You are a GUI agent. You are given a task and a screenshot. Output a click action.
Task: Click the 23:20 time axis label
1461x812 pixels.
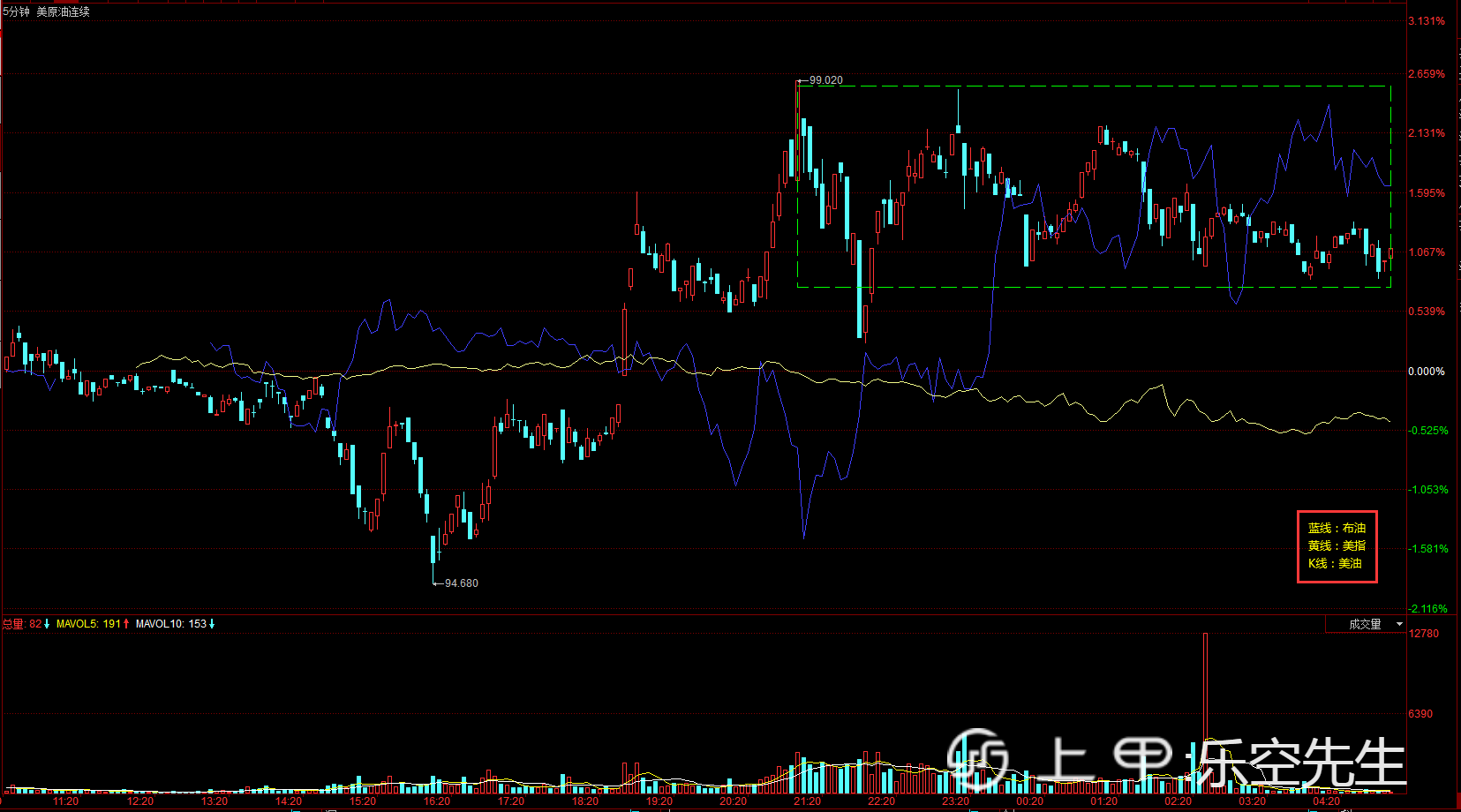(x=955, y=801)
